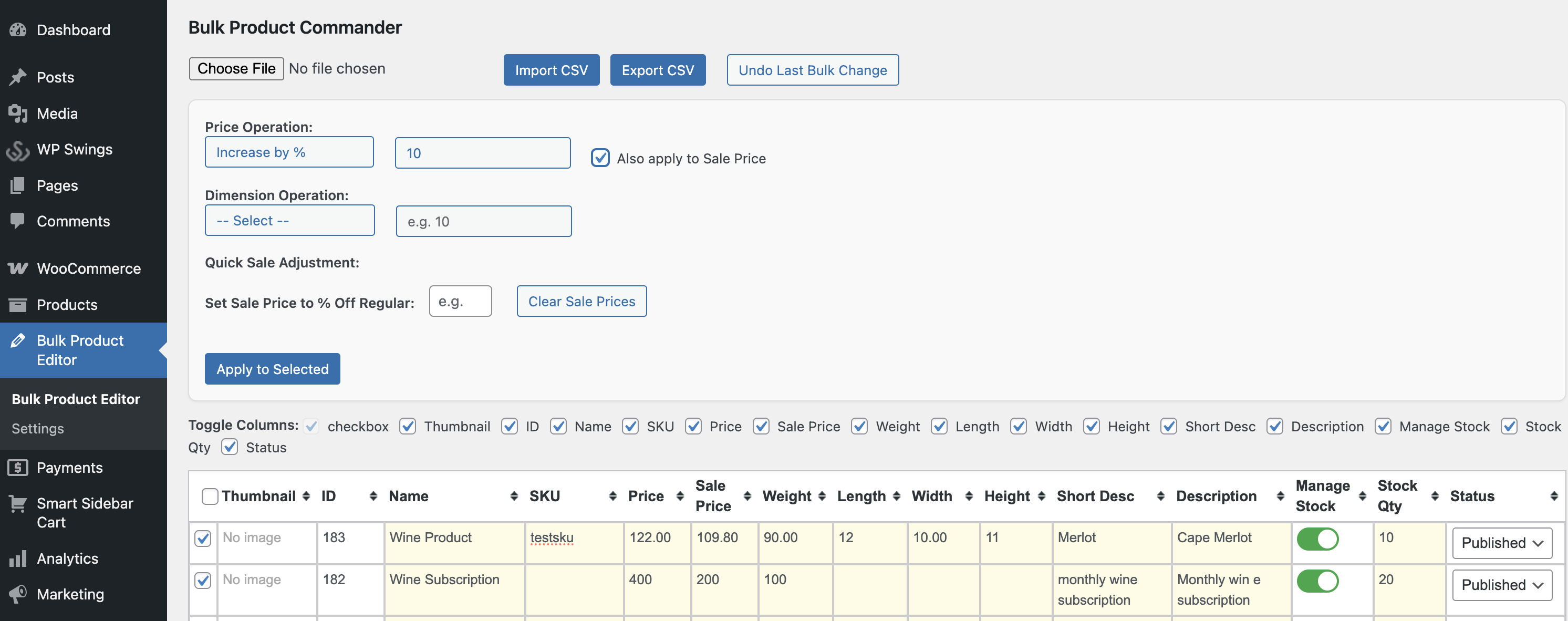Click Undo Last Bulk Change
Screen dimensions: 1568x621
tap(813, 70)
